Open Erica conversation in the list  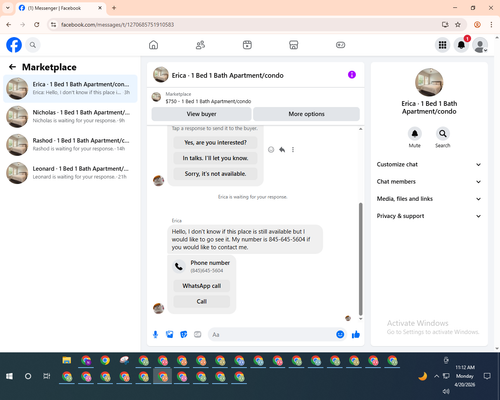coord(70,88)
